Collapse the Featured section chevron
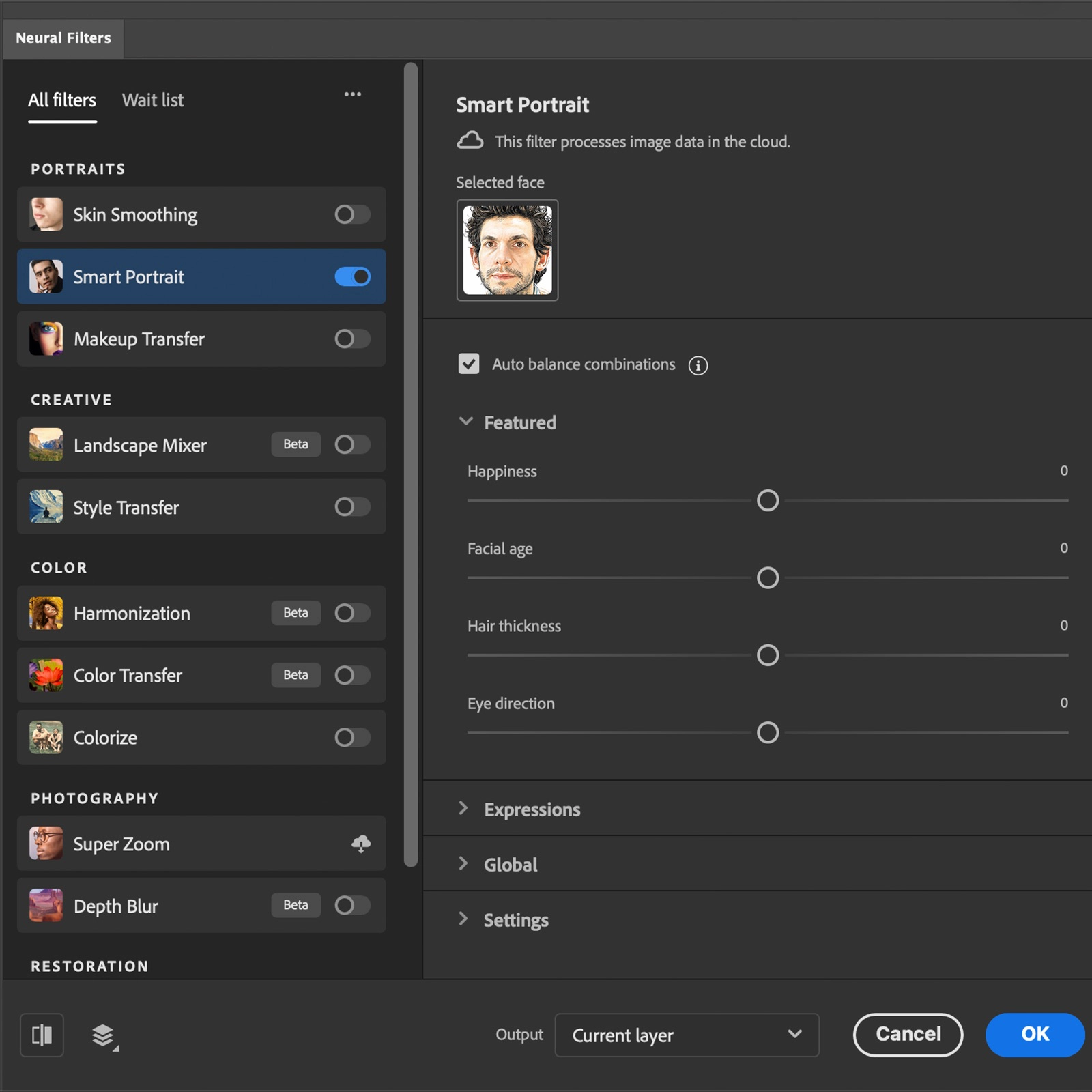1092x1092 pixels. [x=466, y=422]
